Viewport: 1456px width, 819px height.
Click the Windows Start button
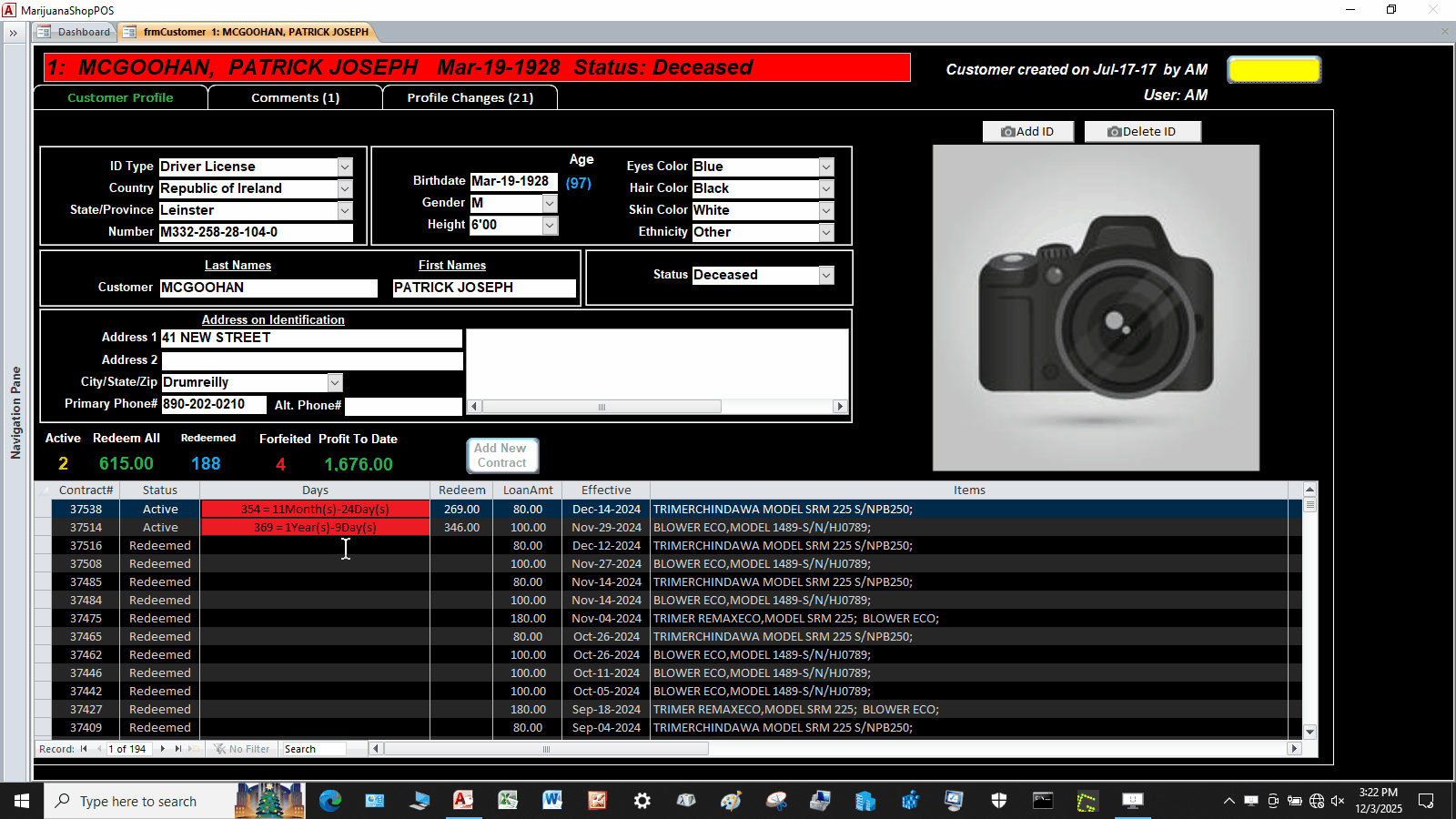click(x=22, y=801)
